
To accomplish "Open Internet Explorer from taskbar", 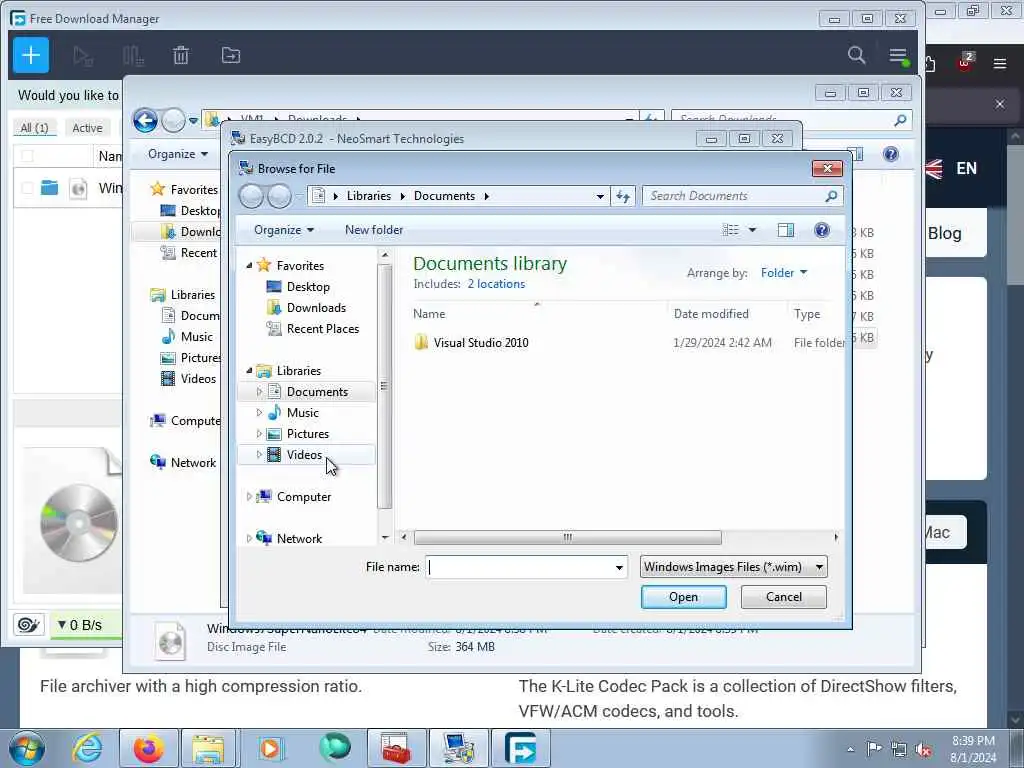I will tap(87, 748).
